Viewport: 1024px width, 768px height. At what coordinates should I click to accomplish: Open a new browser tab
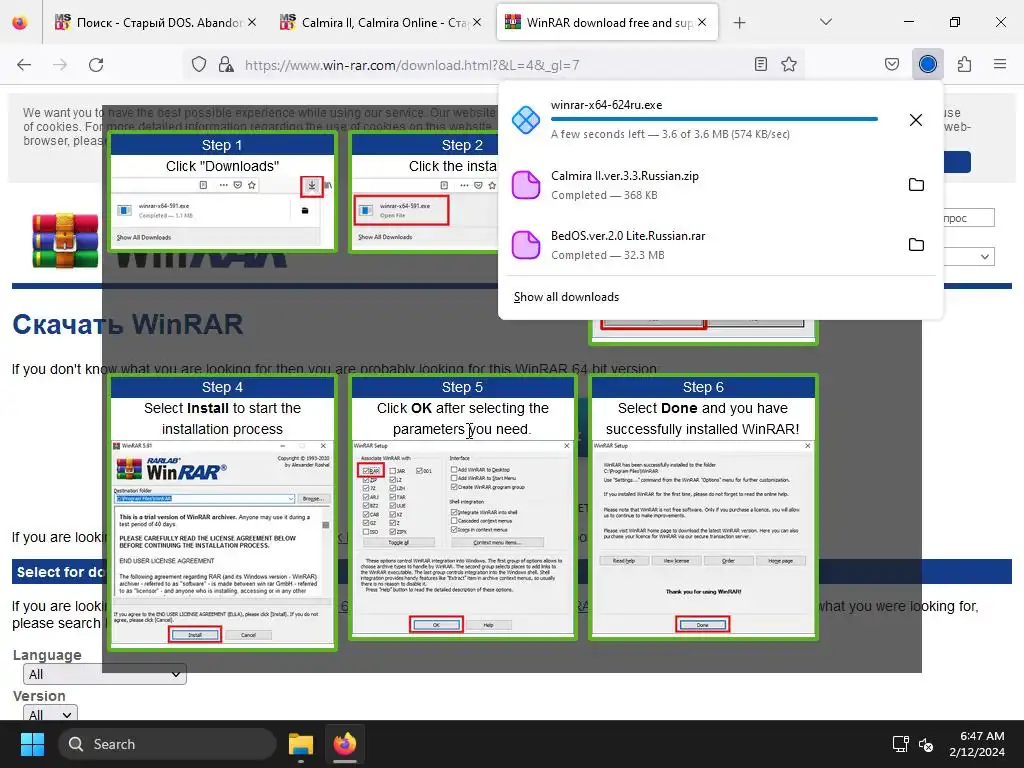point(739,23)
